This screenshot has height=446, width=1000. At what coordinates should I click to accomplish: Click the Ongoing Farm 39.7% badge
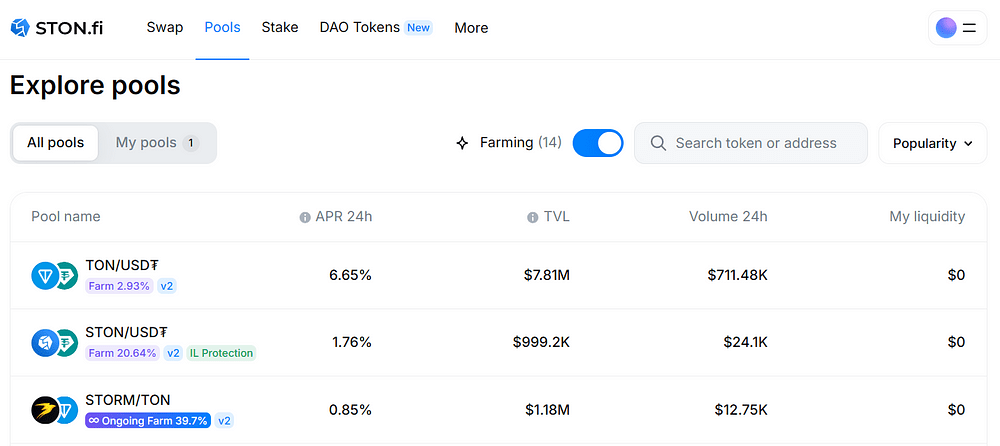point(148,421)
